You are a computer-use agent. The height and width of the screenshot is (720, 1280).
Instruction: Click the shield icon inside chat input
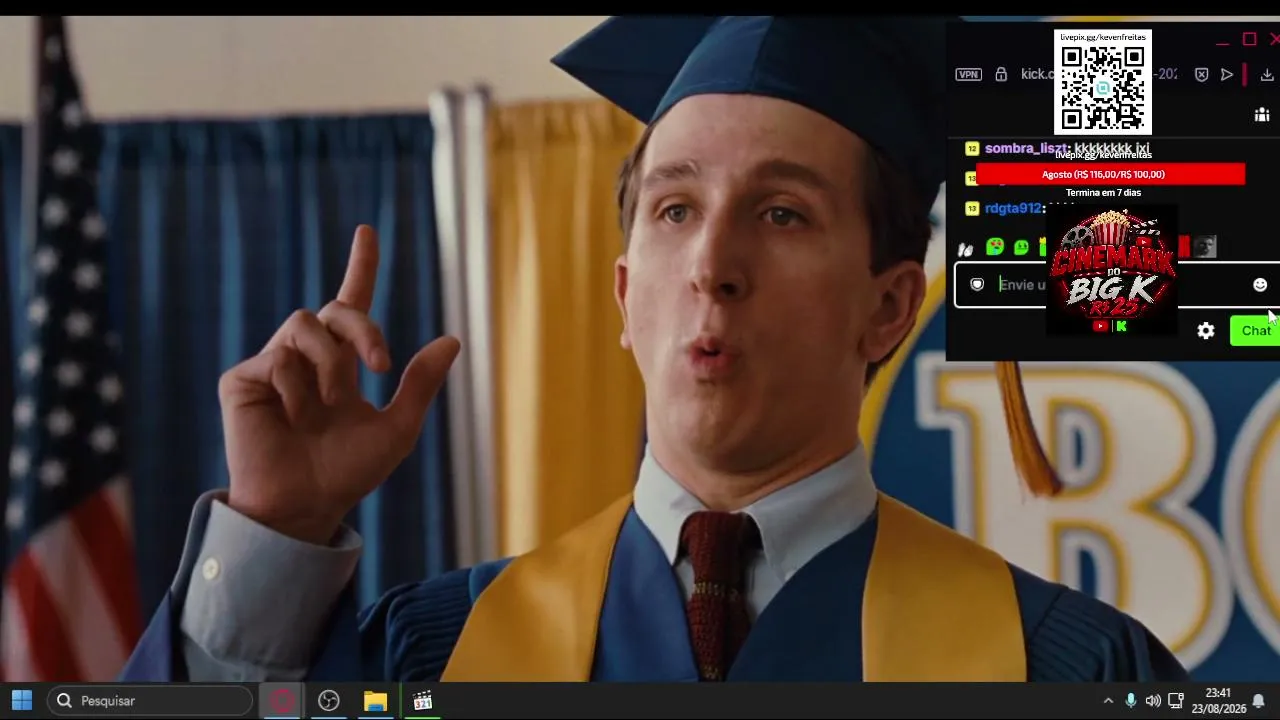coord(977,285)
